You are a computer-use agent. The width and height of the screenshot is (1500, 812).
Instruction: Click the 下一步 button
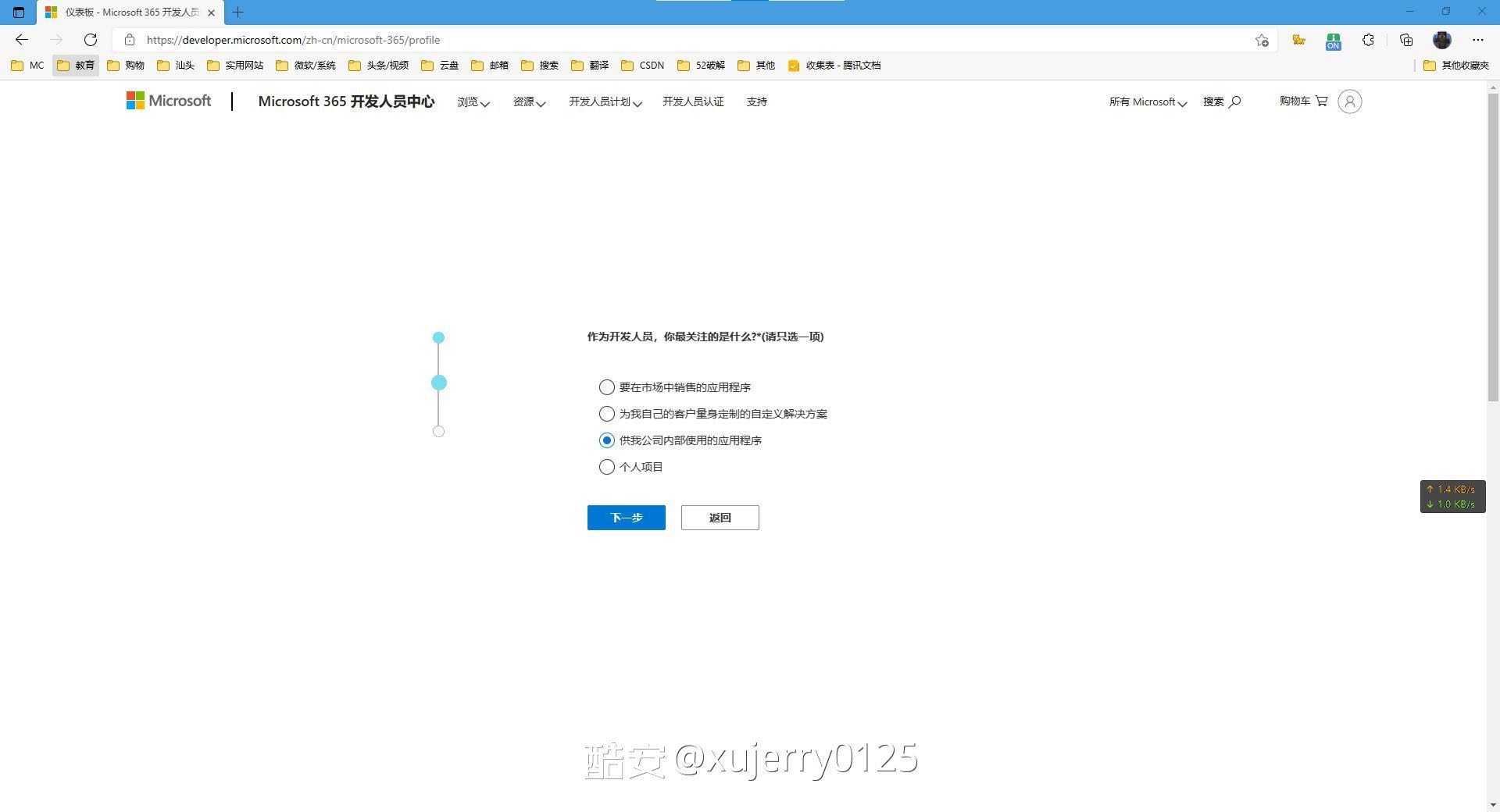coord(626,518)
